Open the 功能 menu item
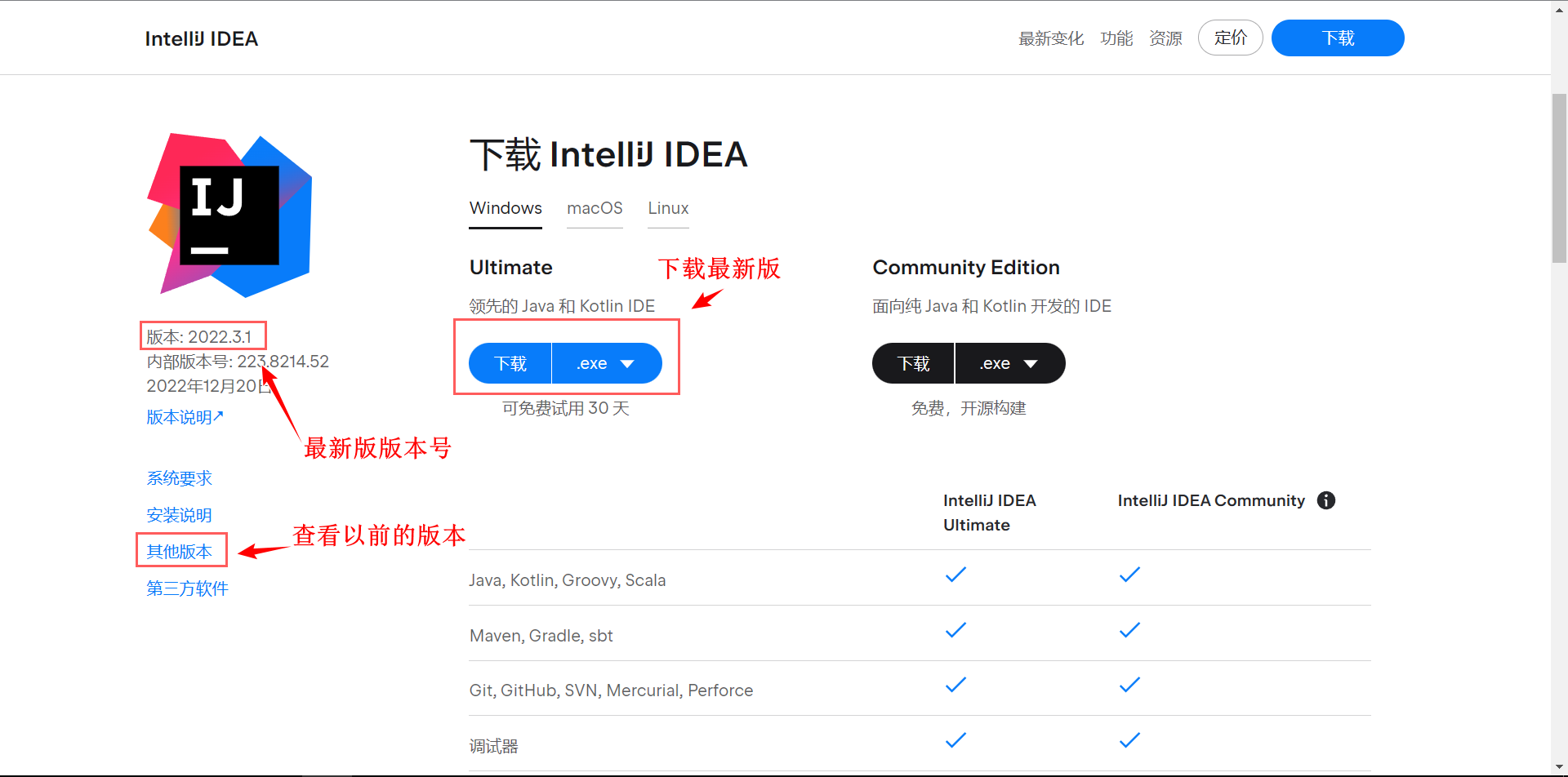 click(1116, 38)
